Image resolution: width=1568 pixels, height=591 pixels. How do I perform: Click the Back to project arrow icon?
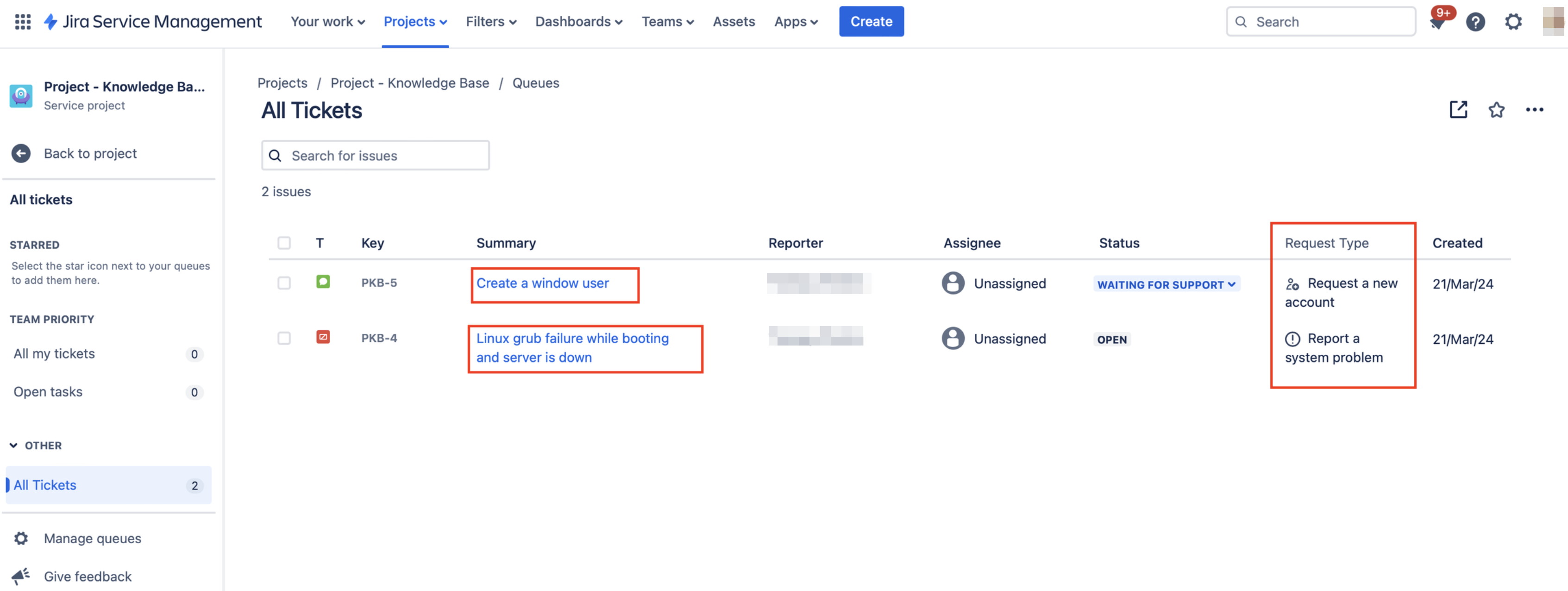[x=21, y=153]
